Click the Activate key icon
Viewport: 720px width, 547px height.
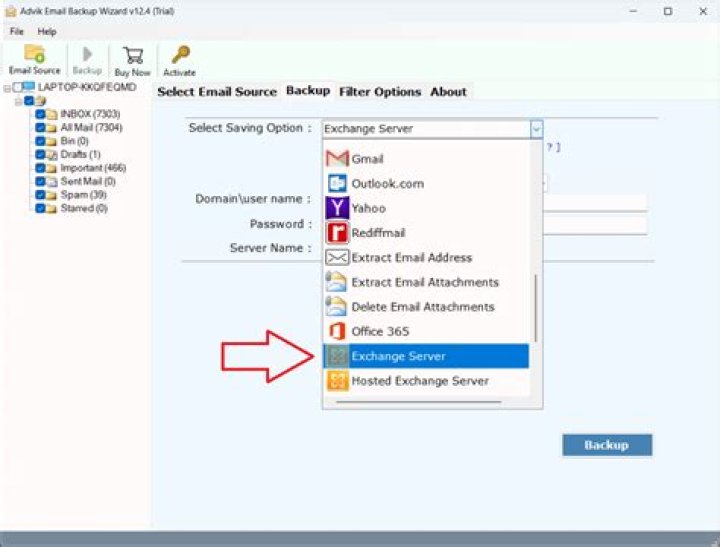(180, 58)
